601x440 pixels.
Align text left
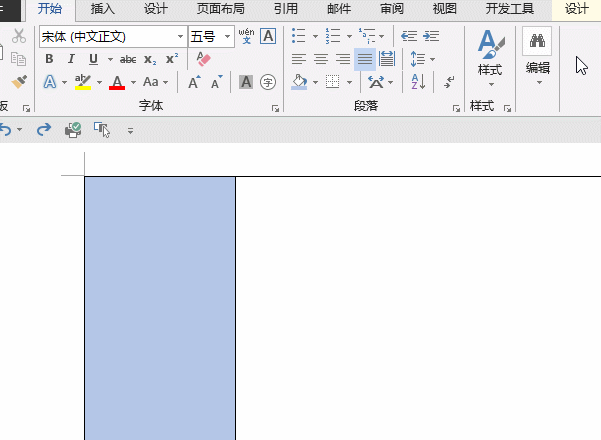tap(299, 59)
